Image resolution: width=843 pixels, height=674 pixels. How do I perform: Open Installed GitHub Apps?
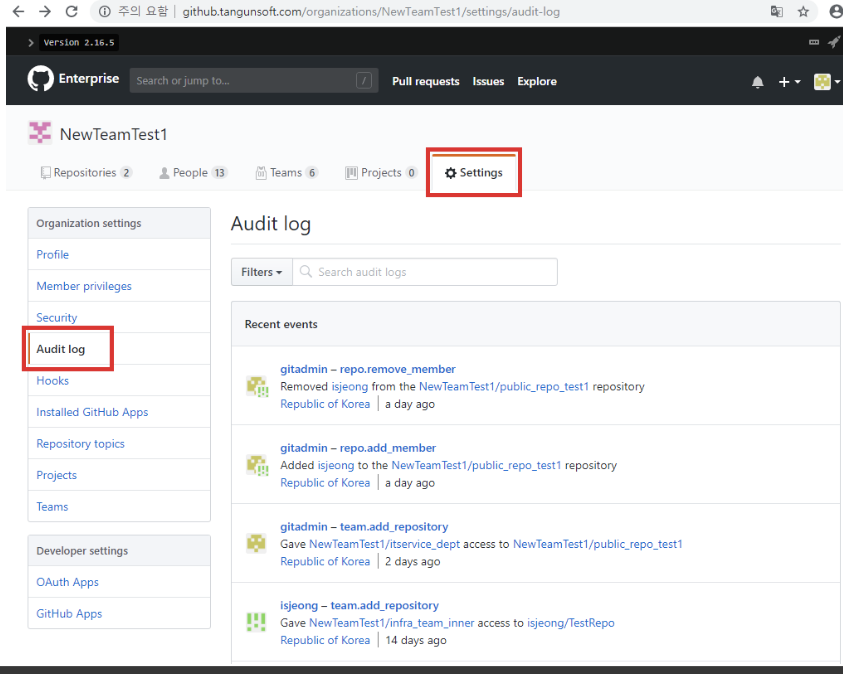click(x=92, y=412)
